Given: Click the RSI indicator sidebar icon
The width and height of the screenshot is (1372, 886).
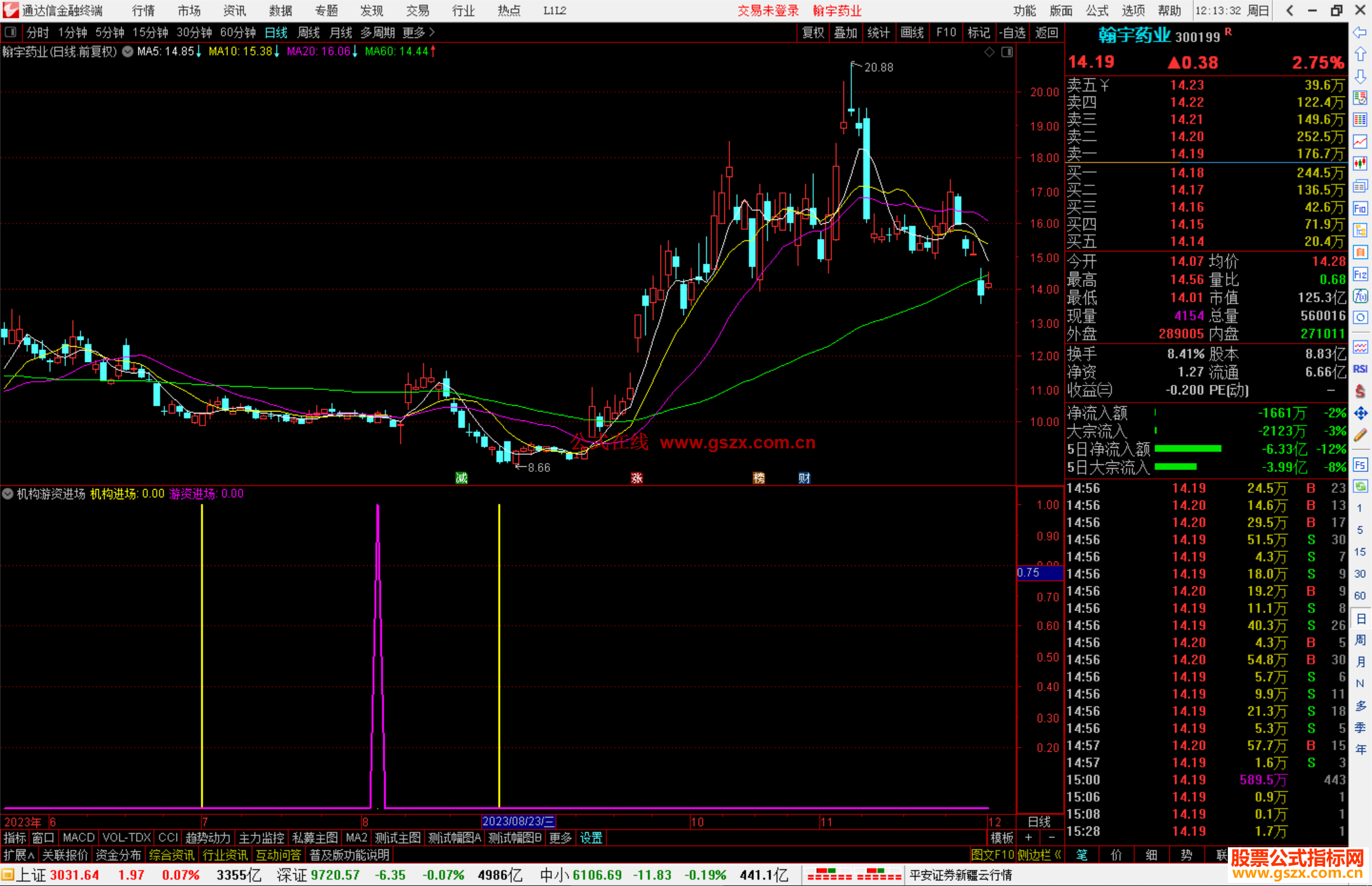Looking at the screenshot, I should [1360, 369].
